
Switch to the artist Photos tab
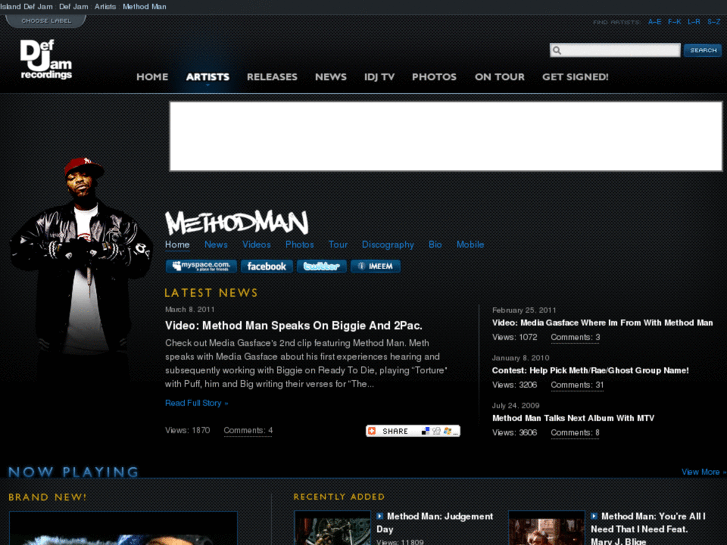click(300, 244)
